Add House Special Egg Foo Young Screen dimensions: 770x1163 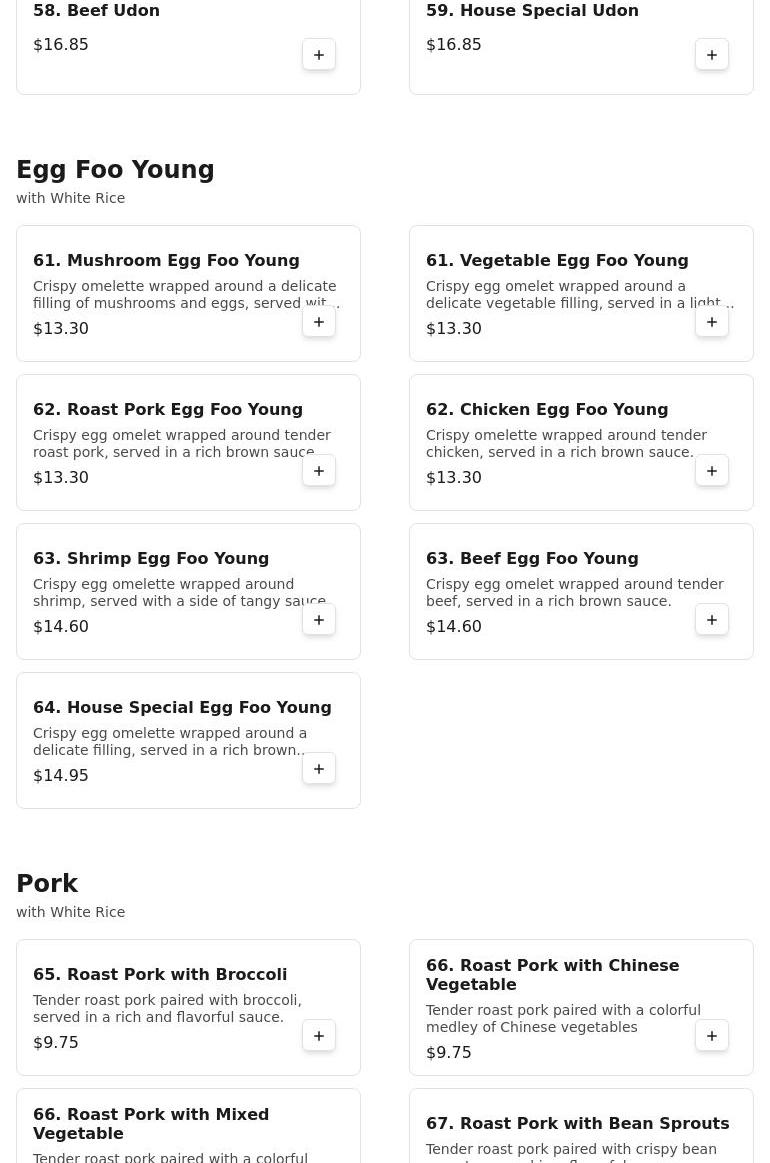pyautogui.click(x=319, y=769)
